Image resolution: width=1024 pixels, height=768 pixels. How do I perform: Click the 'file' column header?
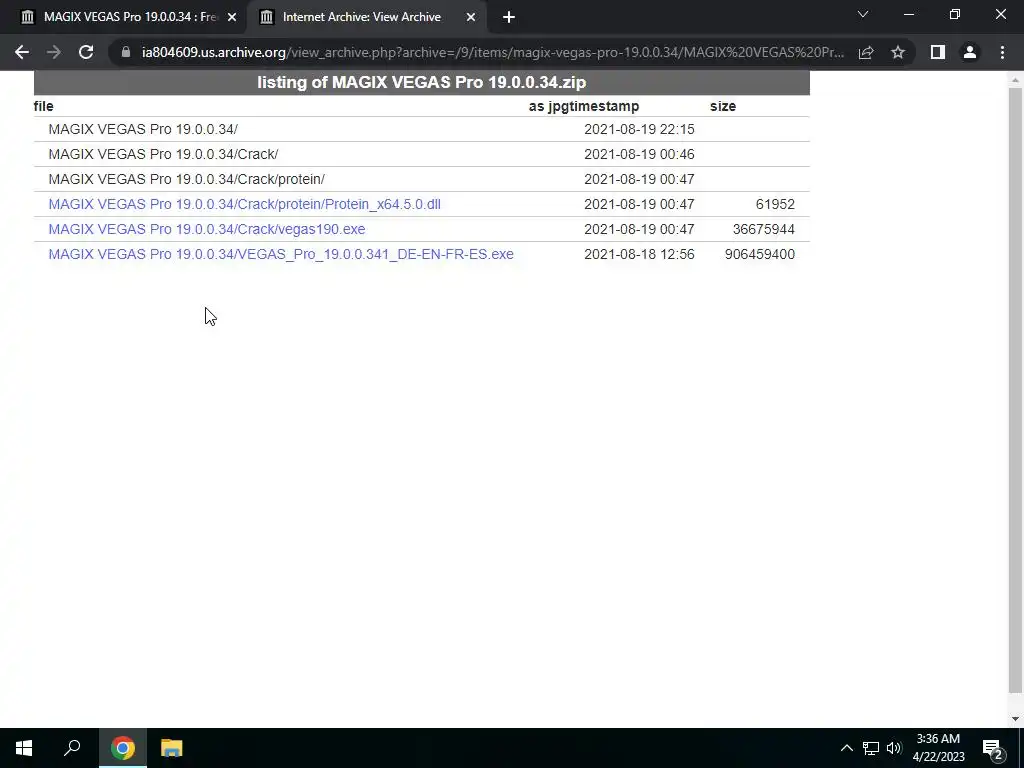click(x=44, y=106)
